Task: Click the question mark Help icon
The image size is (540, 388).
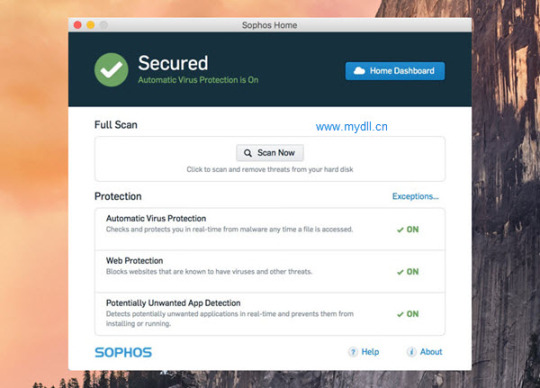Action: pyautogui.click(x=353, y=352)
